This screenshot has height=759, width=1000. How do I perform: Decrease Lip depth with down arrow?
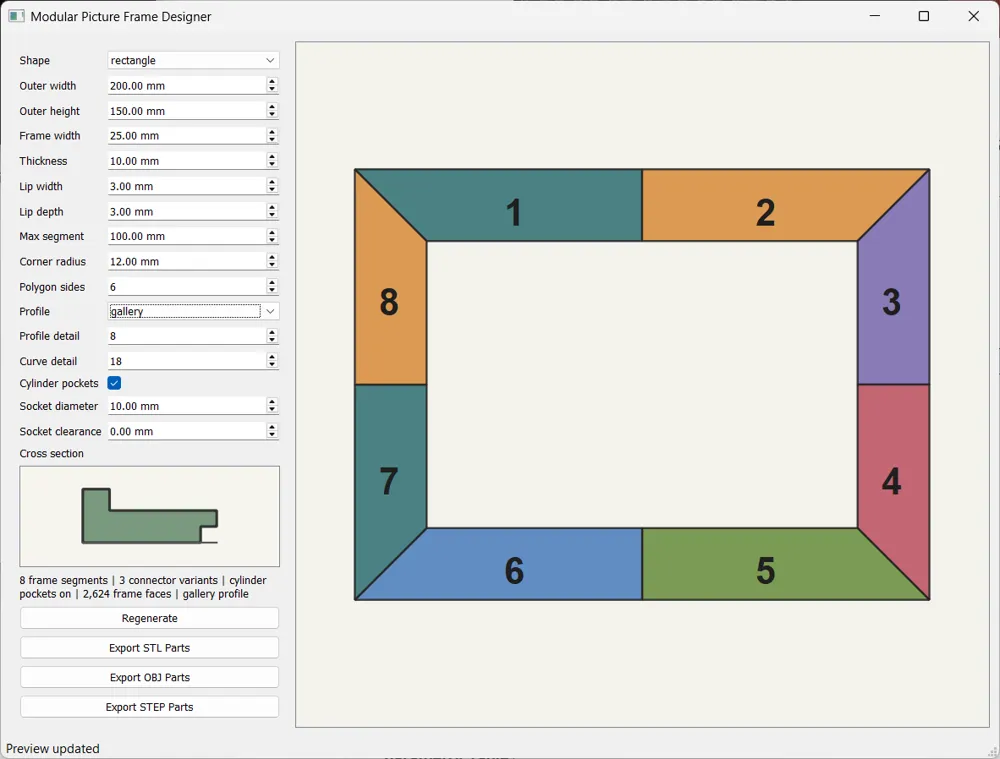272,215
